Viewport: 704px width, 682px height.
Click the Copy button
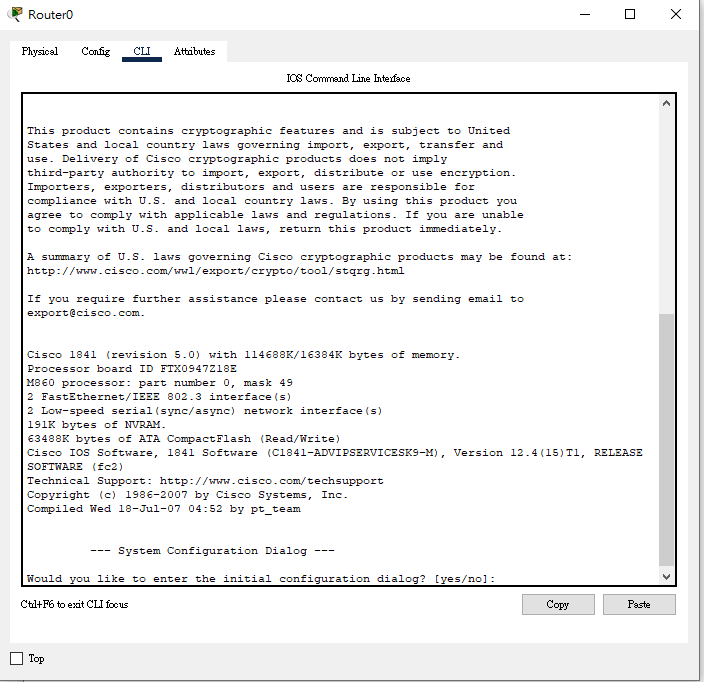pos(558,604)
